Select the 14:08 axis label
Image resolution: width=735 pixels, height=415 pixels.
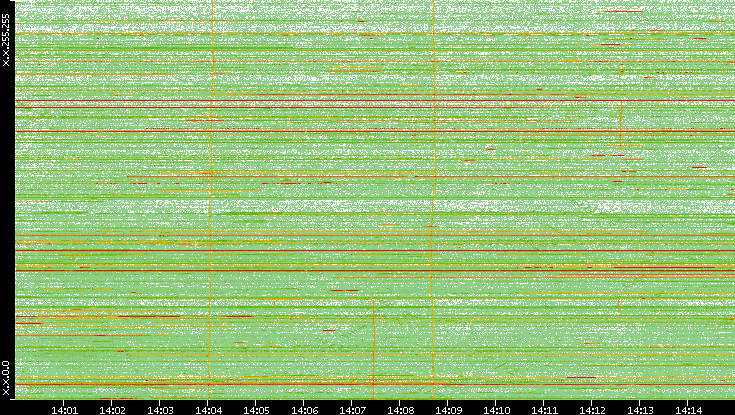point(400,410)
